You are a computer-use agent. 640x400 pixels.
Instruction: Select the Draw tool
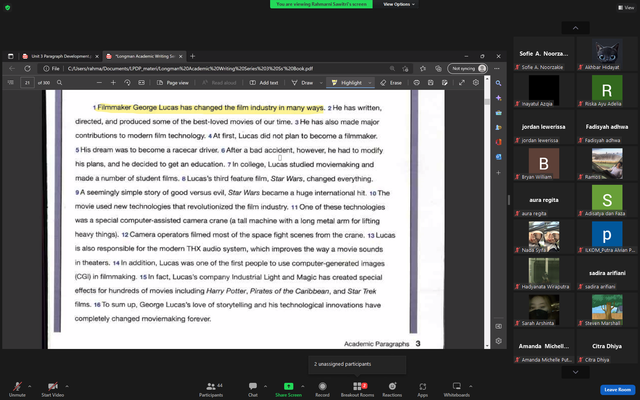point(302,82)
